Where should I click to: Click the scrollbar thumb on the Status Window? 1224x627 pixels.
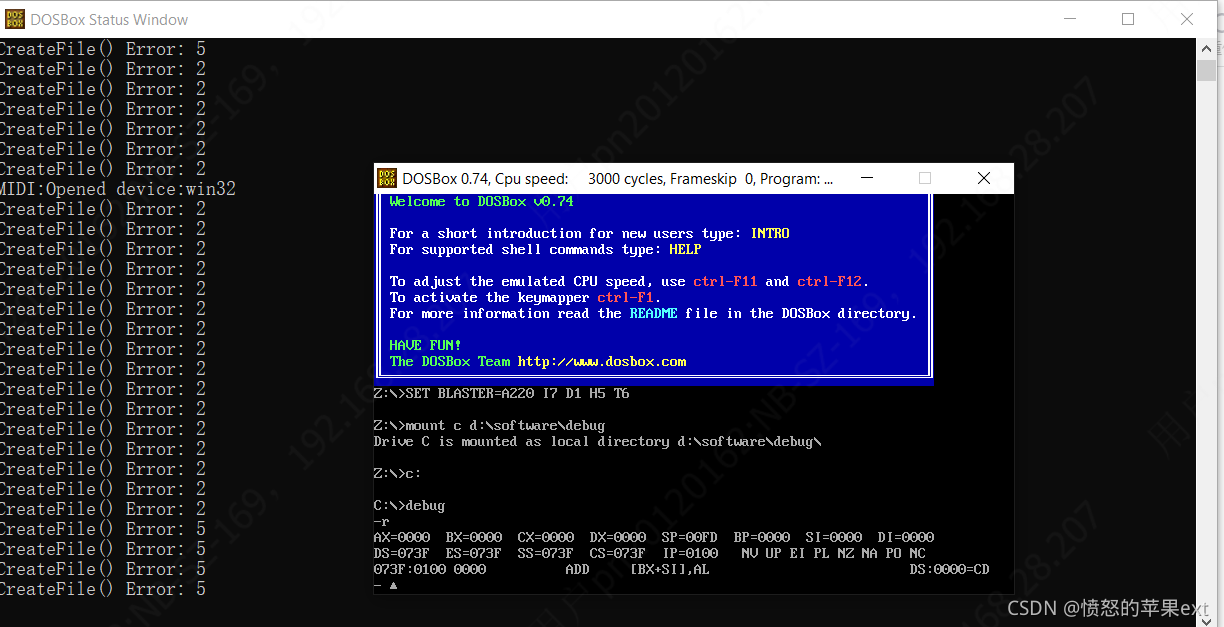1206,70
